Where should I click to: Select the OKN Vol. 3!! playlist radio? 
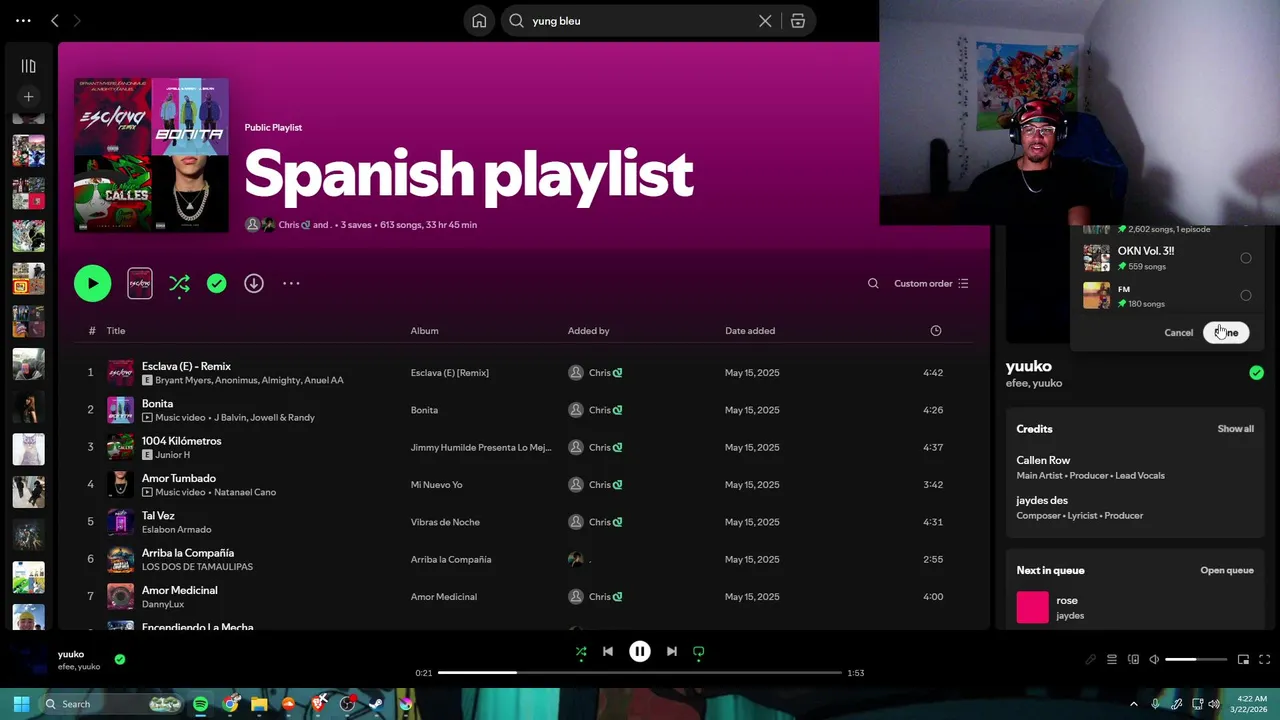1246,258
